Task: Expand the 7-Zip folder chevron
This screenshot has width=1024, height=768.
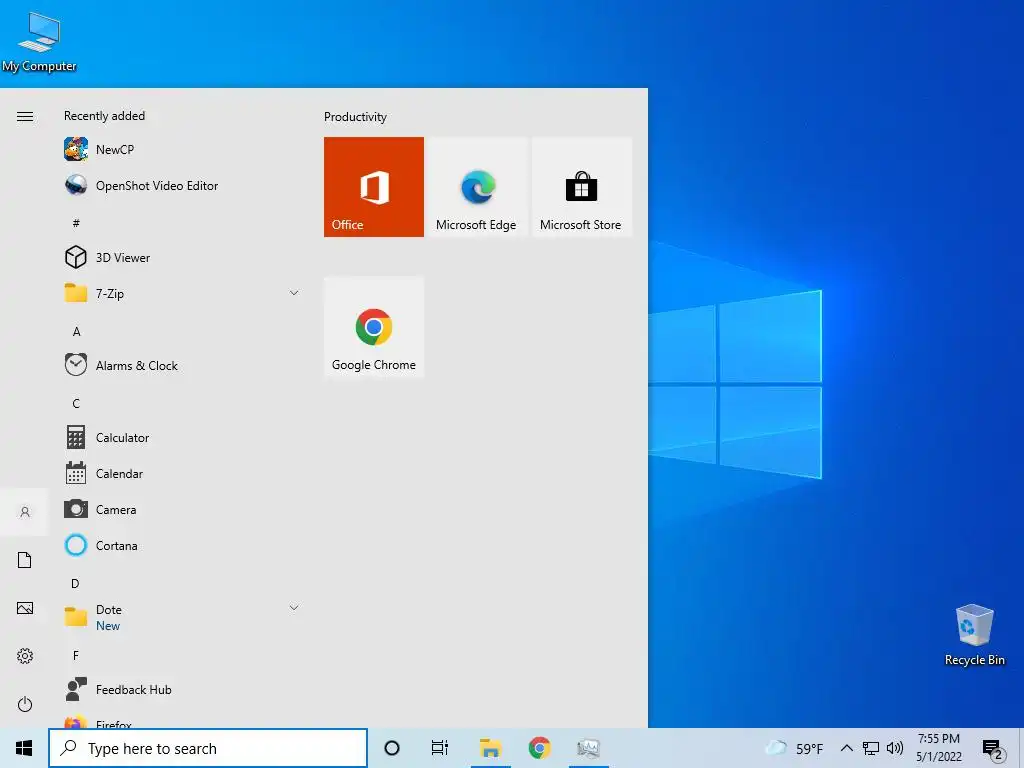Action: [x=294, y=293]
